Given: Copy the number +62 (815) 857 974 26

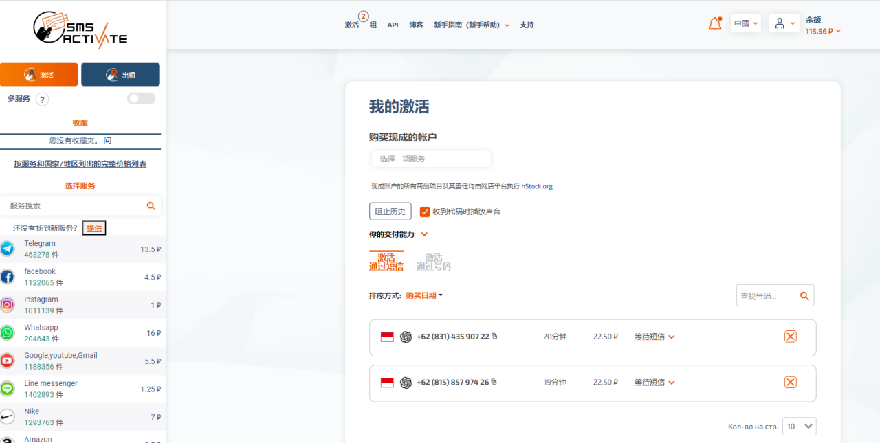Looking at the screenshot, I should (x=494, y=382).
